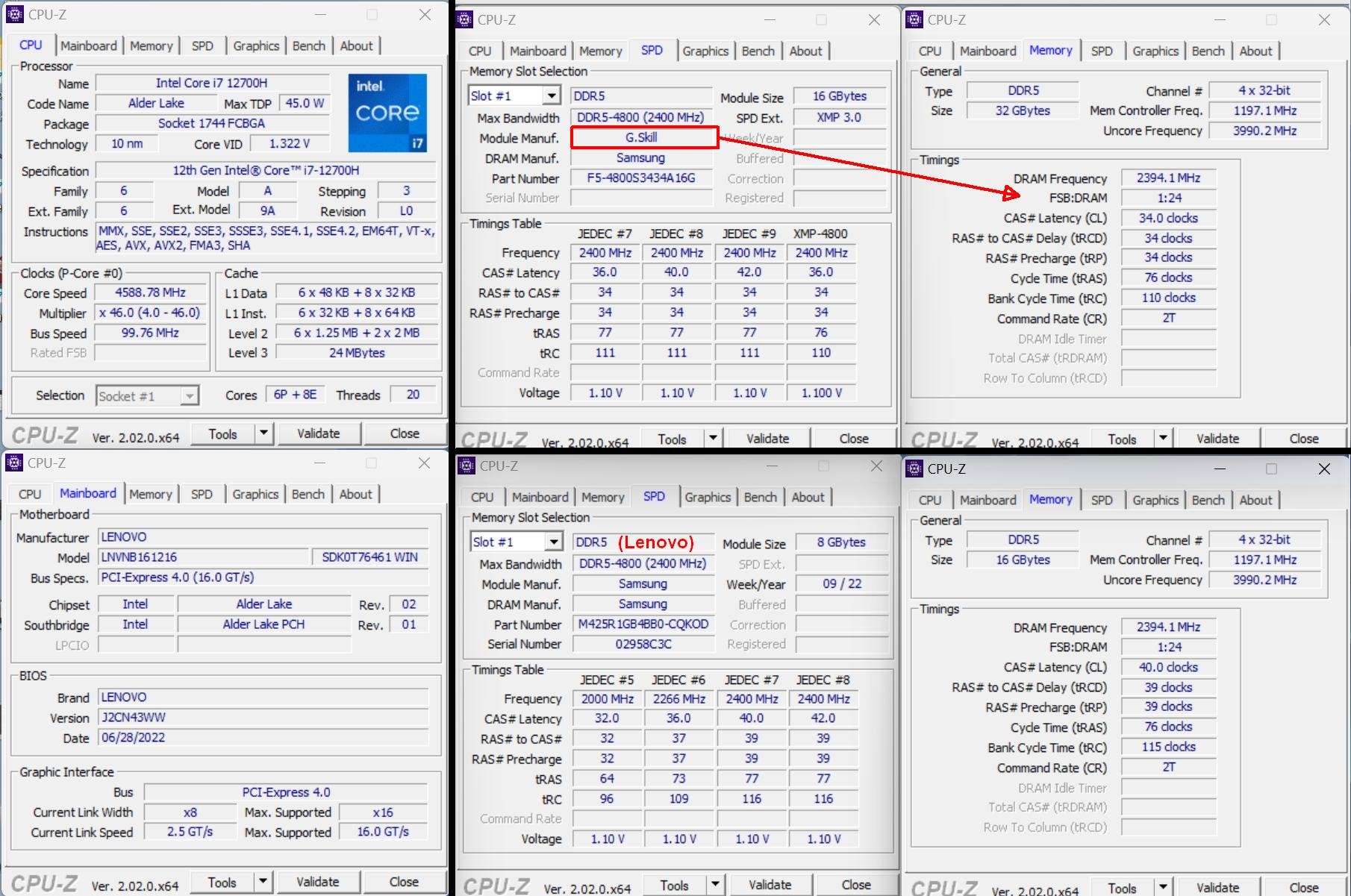Switch to Memory tab in the G.Skill SPD window
The height and width of the screenshot is (896, 1351).
click(601, 51)
